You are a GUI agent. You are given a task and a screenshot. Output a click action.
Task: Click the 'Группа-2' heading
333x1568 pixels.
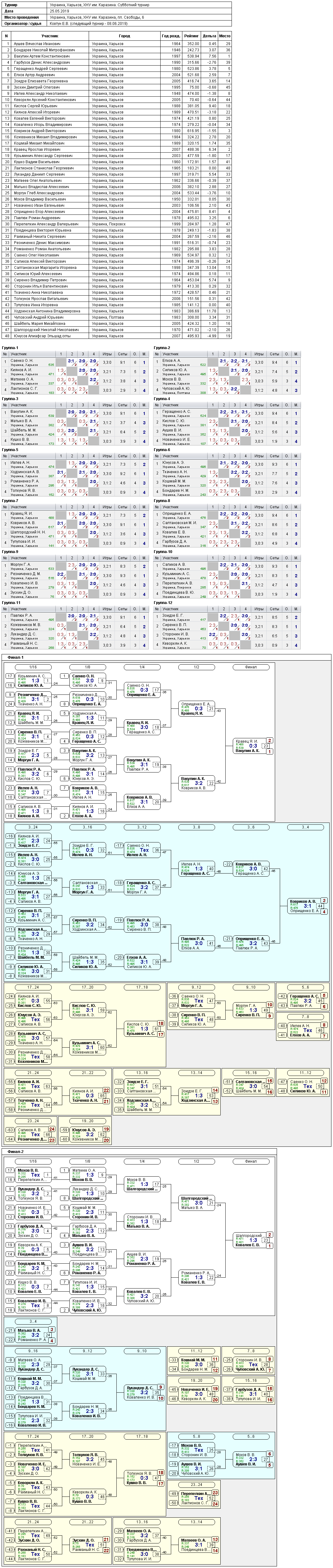(162, 348)
